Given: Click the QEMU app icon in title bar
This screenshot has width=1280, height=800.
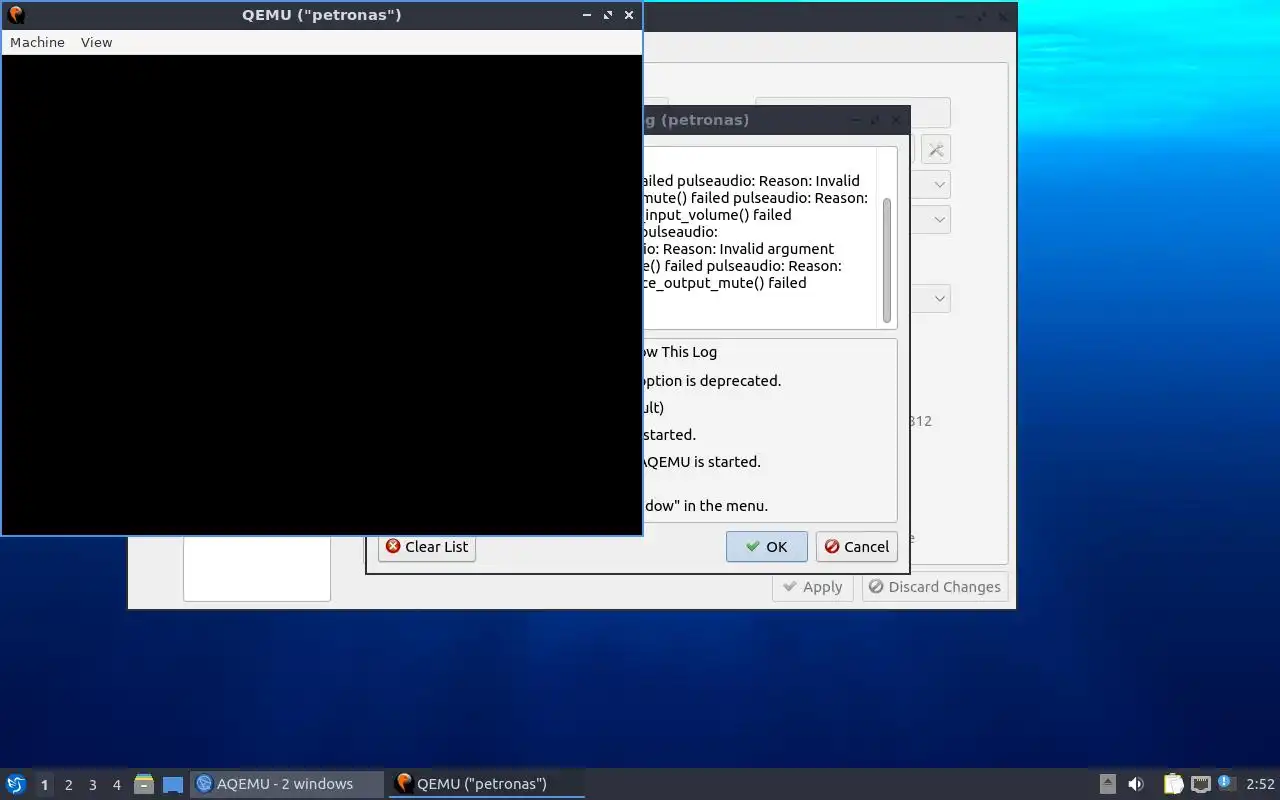Looking at the screenshot, I should pos(15,14).
